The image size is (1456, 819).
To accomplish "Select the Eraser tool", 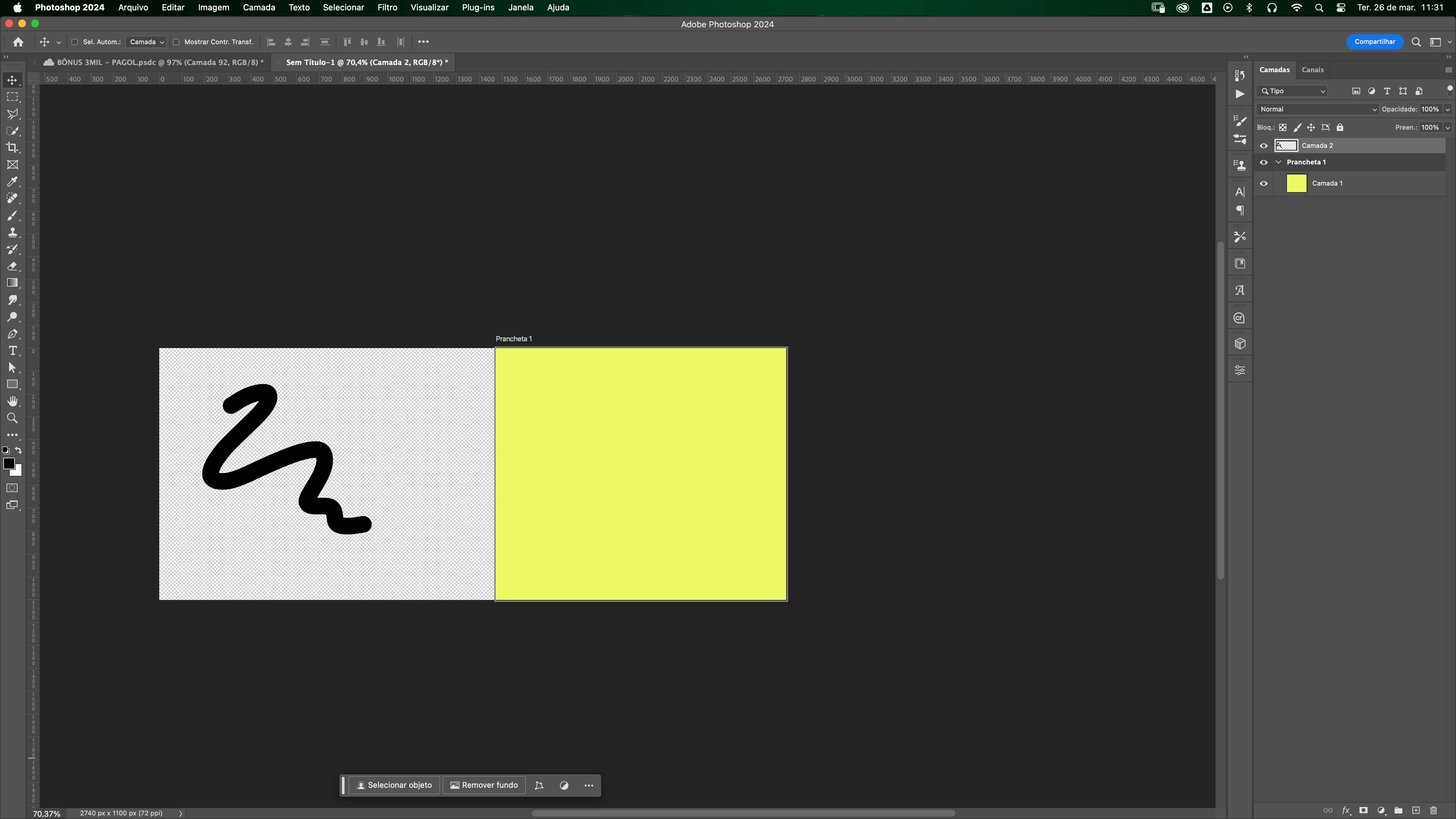I will [x=12, y=266].
